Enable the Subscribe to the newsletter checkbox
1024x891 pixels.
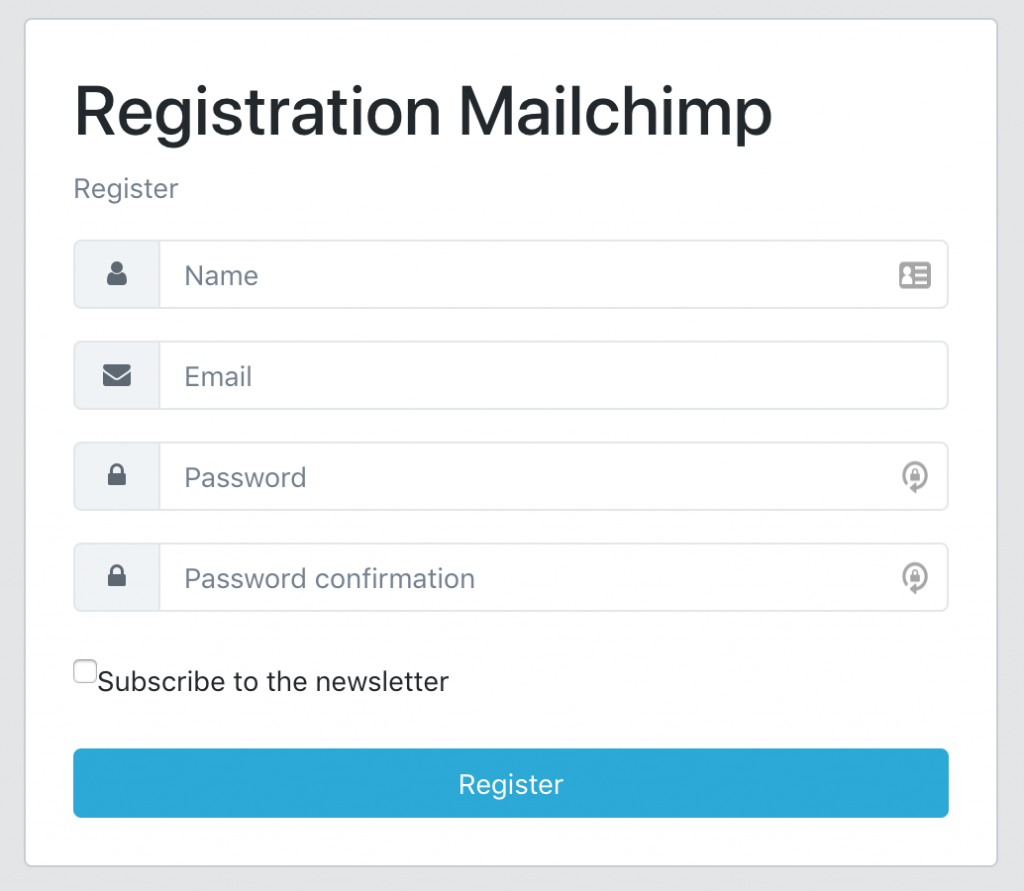point(85,672)
